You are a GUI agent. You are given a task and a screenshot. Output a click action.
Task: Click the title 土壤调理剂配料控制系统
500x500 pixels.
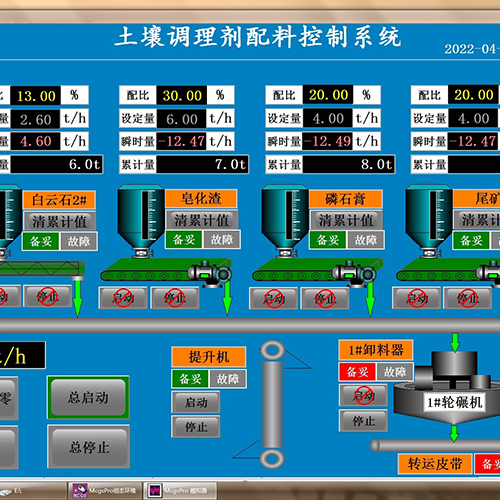click(257, 37)
